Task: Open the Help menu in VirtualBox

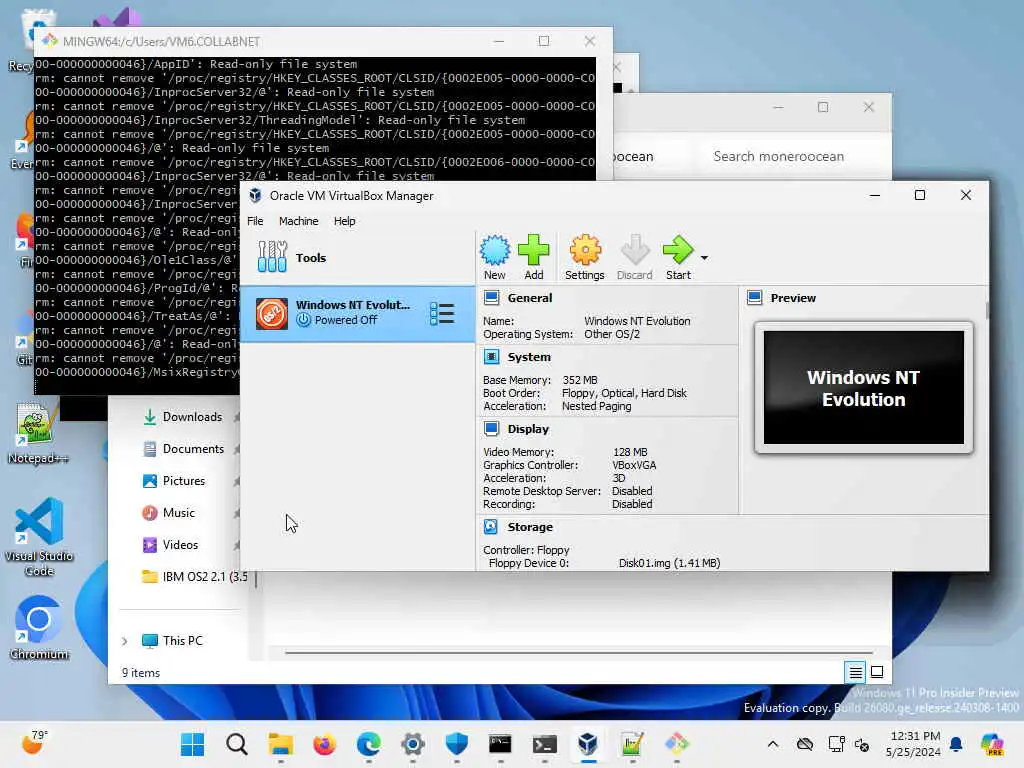Action: click(344, 221)
